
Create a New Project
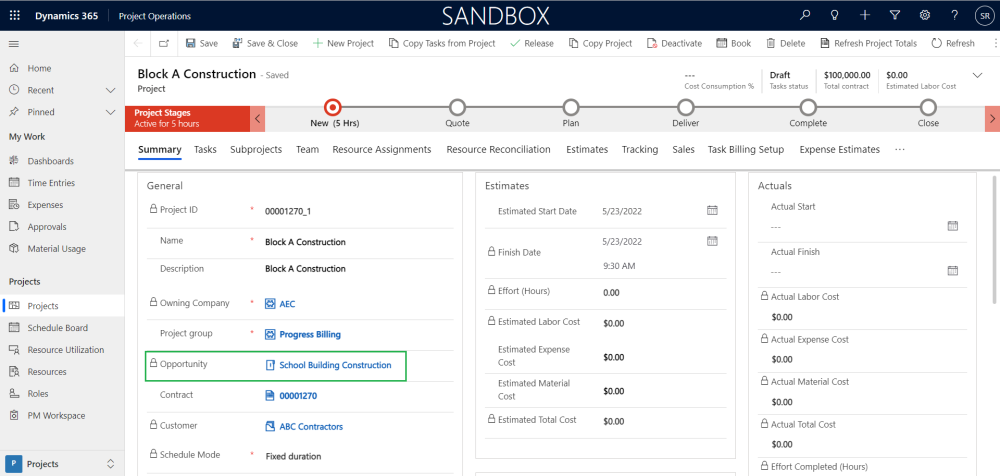click(342, 43)
